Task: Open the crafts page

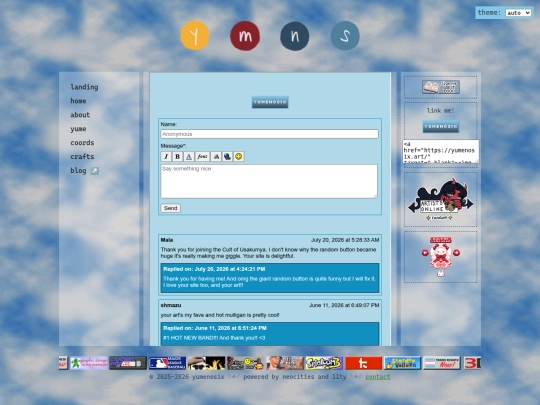Action: pos(82,156)
